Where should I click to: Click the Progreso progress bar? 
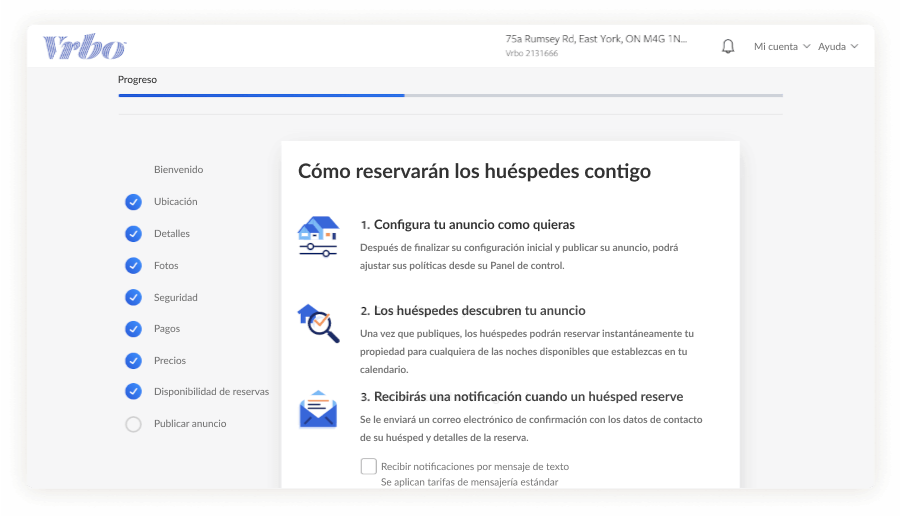(450, 95)
